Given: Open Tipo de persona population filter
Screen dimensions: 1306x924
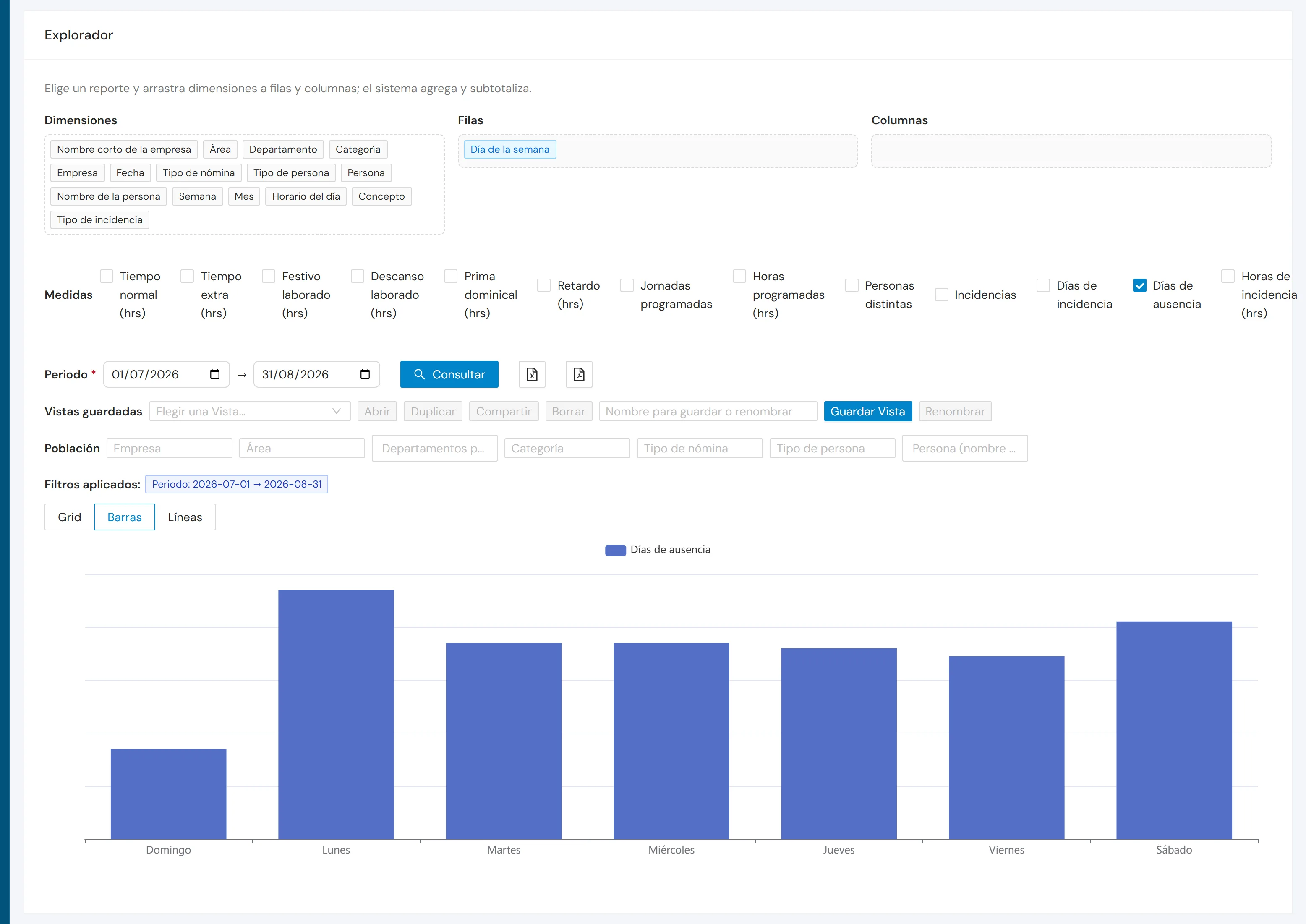Looking at the screenshot, I should 833,448.
